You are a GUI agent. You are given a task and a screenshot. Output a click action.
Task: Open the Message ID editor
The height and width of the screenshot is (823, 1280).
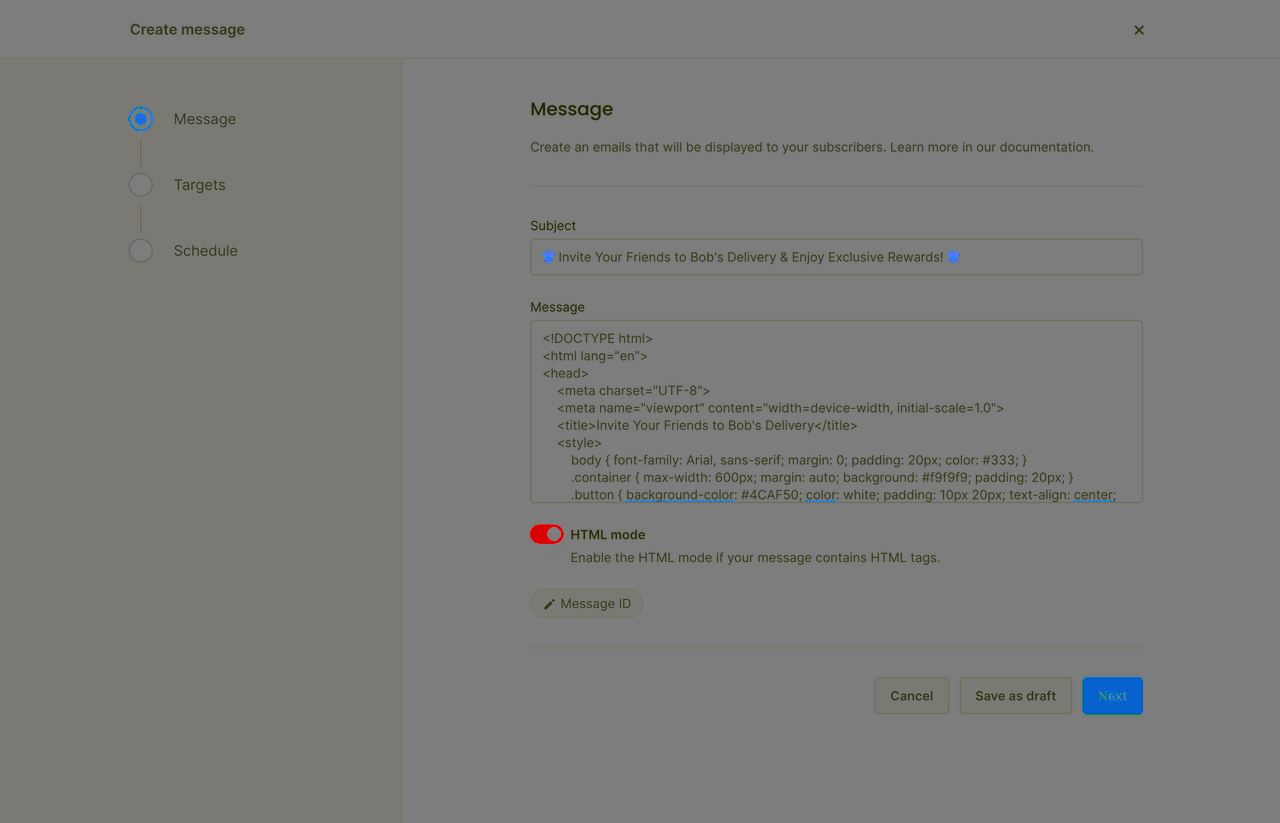586,603
